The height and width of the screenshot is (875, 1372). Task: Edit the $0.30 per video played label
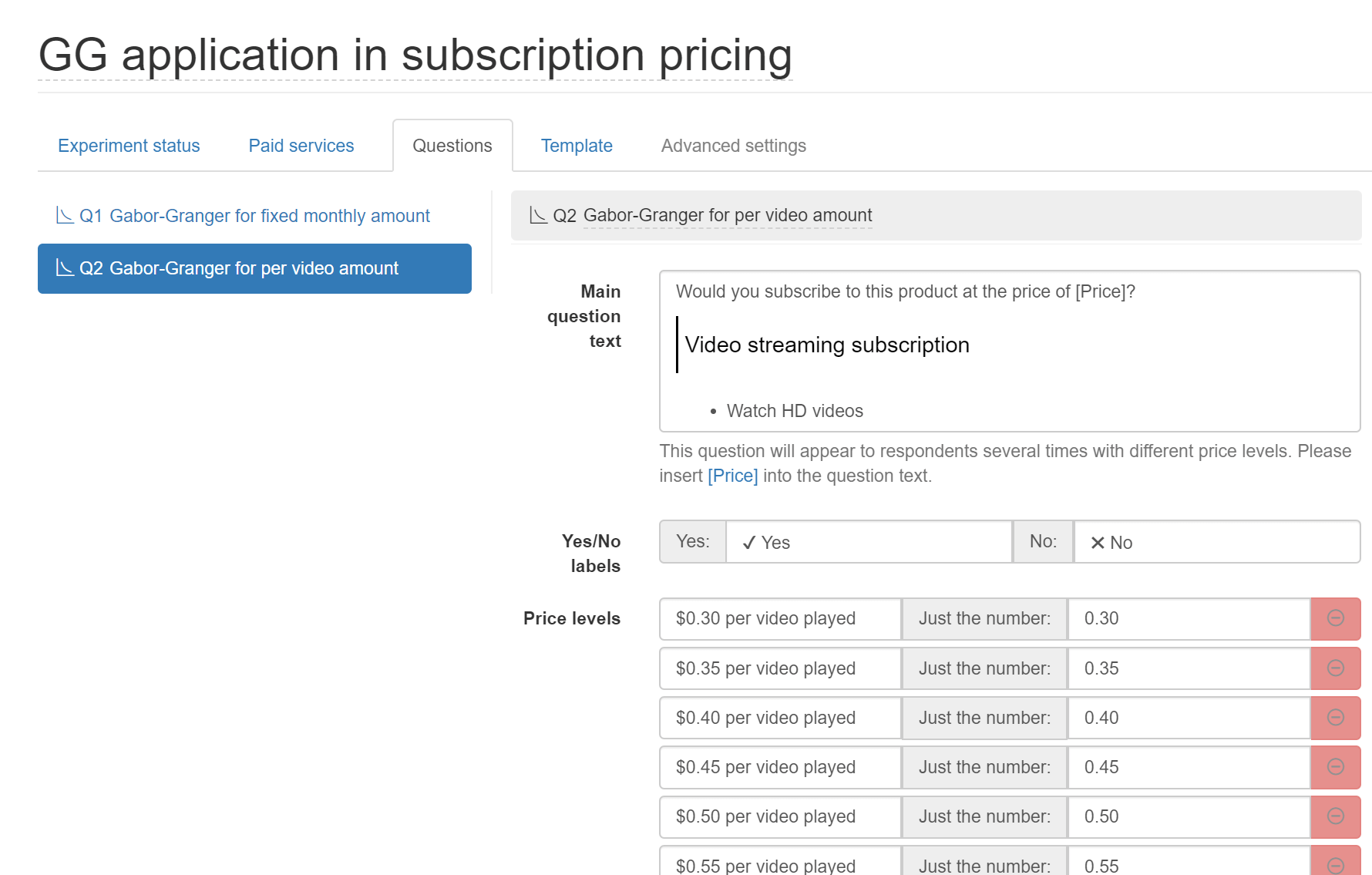click(x=780, y=618)
